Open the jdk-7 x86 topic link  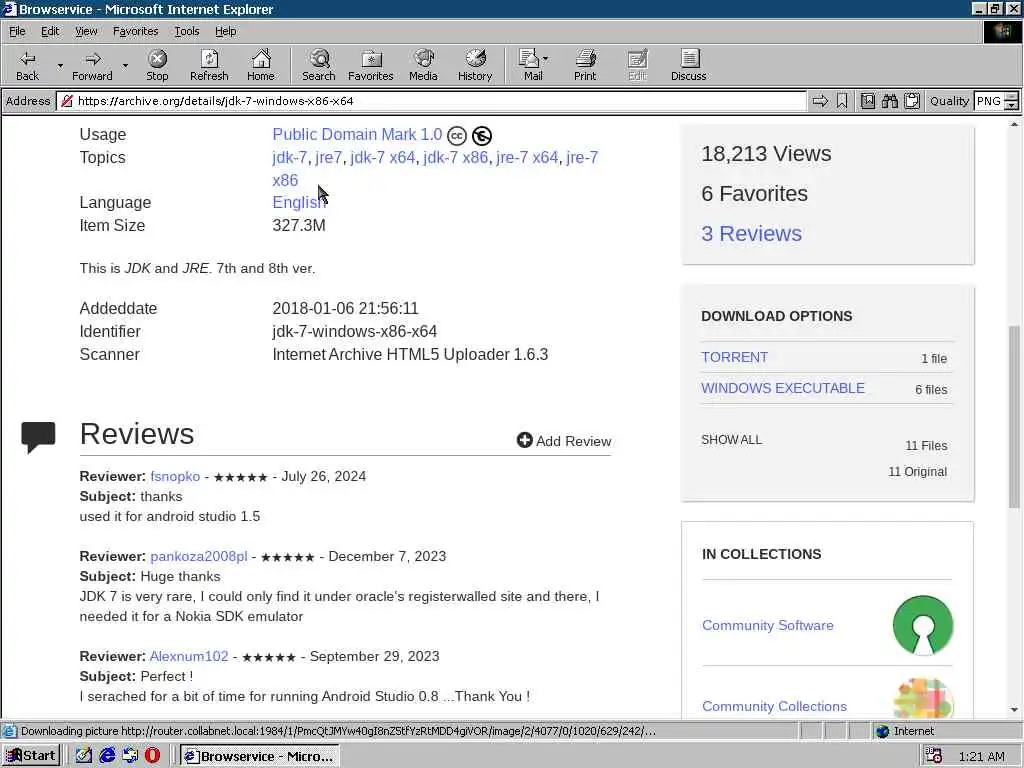pos(456,157)
